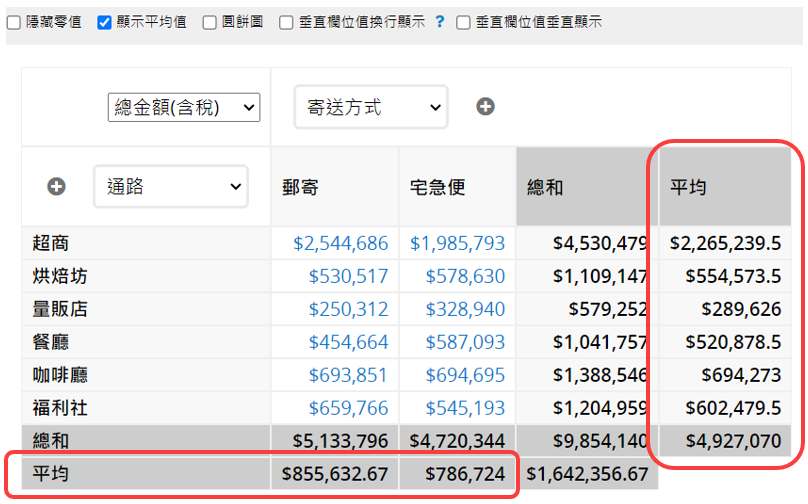This screenshot has width=808, height=504.
Task: Click the 郵寄 column header
Action: click(x=300, y=187)
